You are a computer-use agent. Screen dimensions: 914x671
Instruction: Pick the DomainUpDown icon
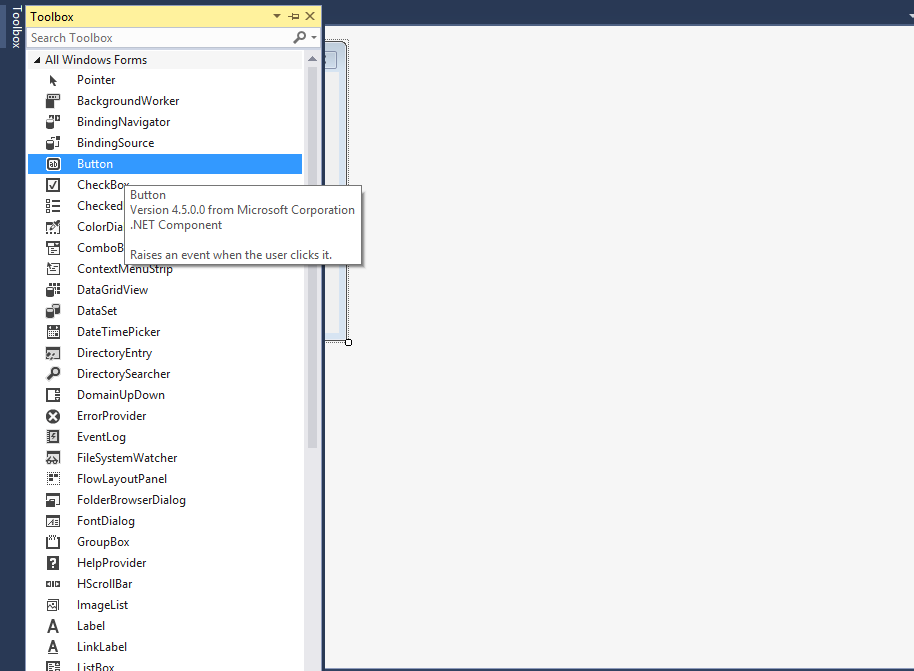click(x=53, y=395)
